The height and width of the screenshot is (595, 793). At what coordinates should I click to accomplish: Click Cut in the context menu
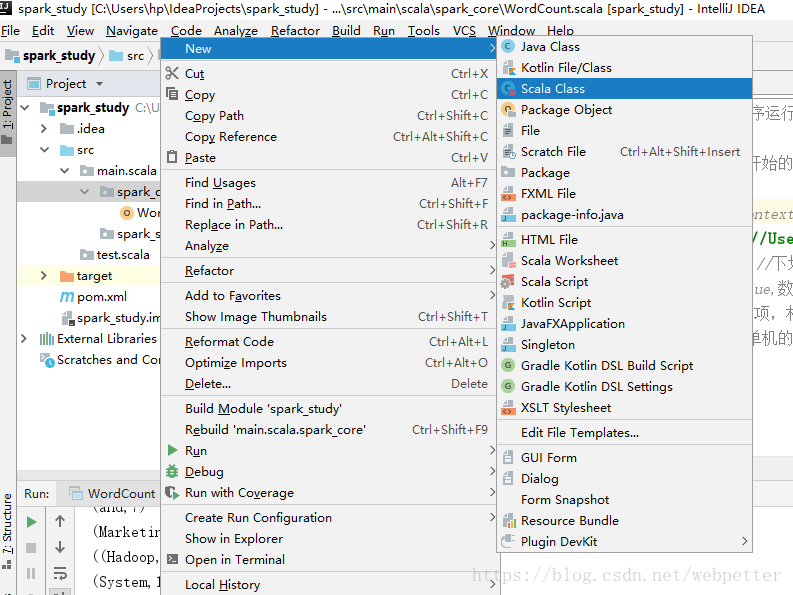point(194,74)
